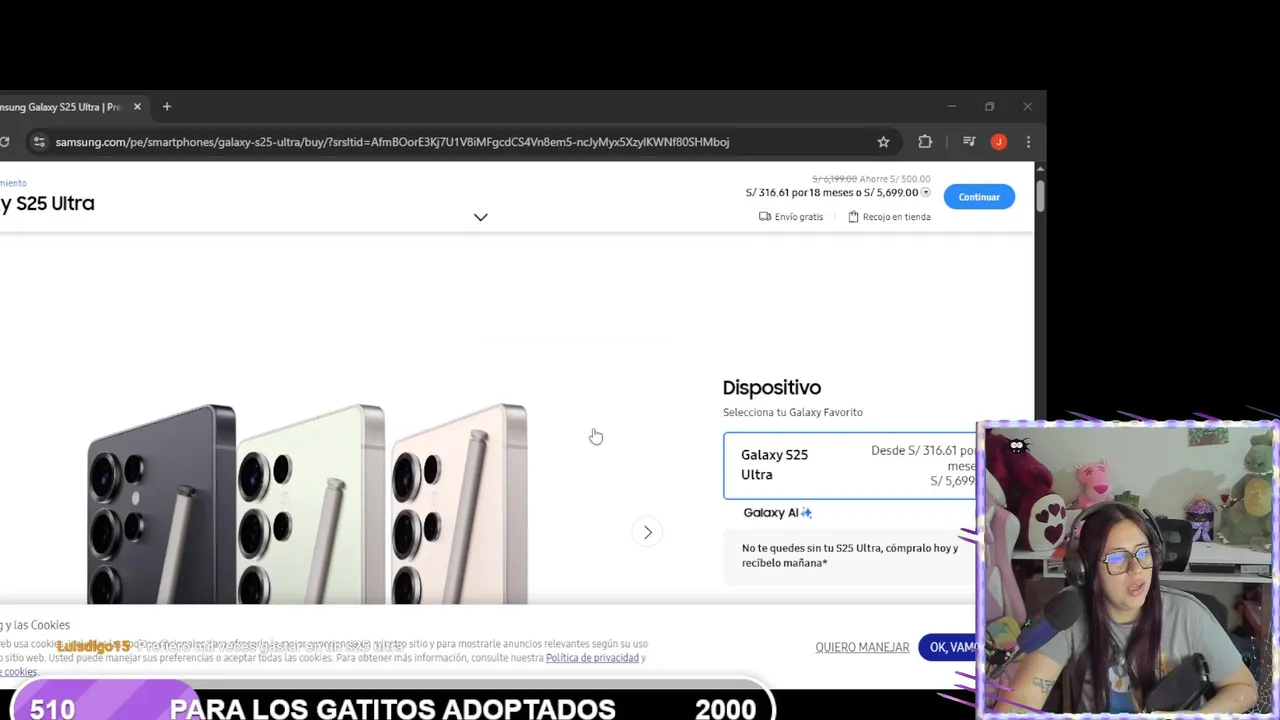The image size is (1280, 720).
Task: Select the Galaxy S25 Ultra device option
Action: tap(850, 465)
